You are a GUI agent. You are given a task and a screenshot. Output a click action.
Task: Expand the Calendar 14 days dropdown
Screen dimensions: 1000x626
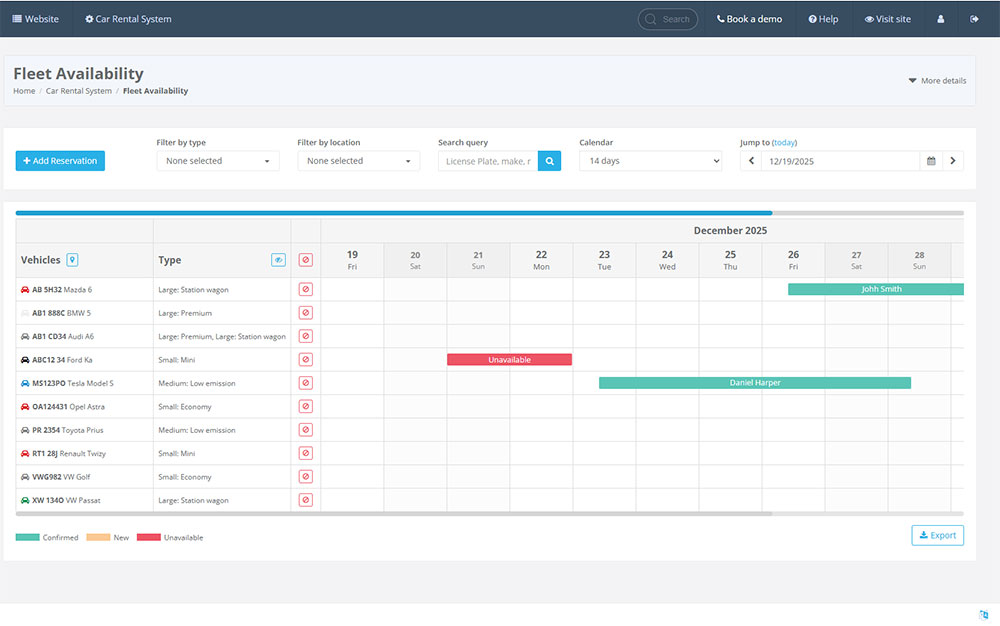(x=650, y=161)
